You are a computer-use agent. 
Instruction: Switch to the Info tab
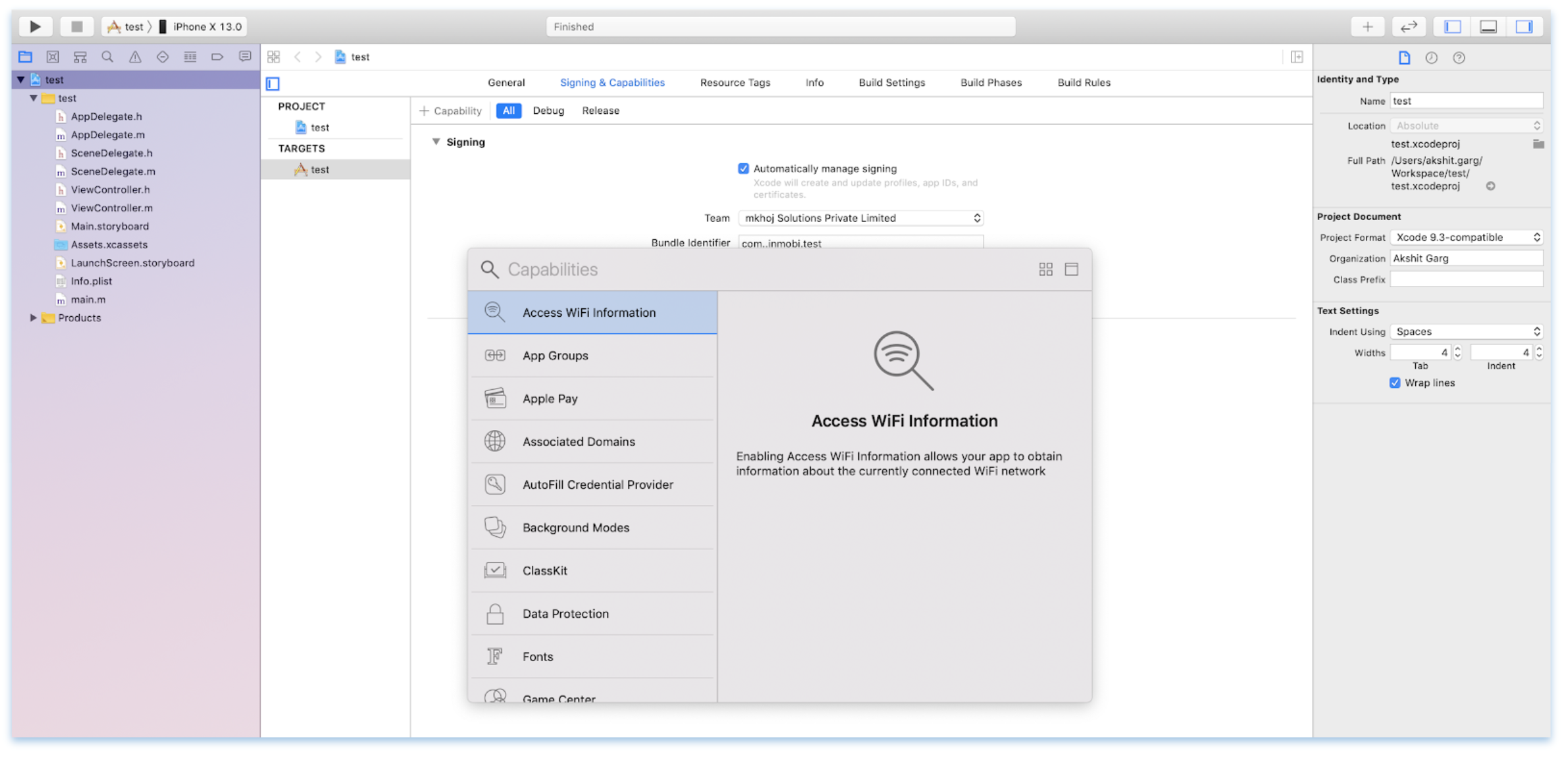click(x=814, y=82)
